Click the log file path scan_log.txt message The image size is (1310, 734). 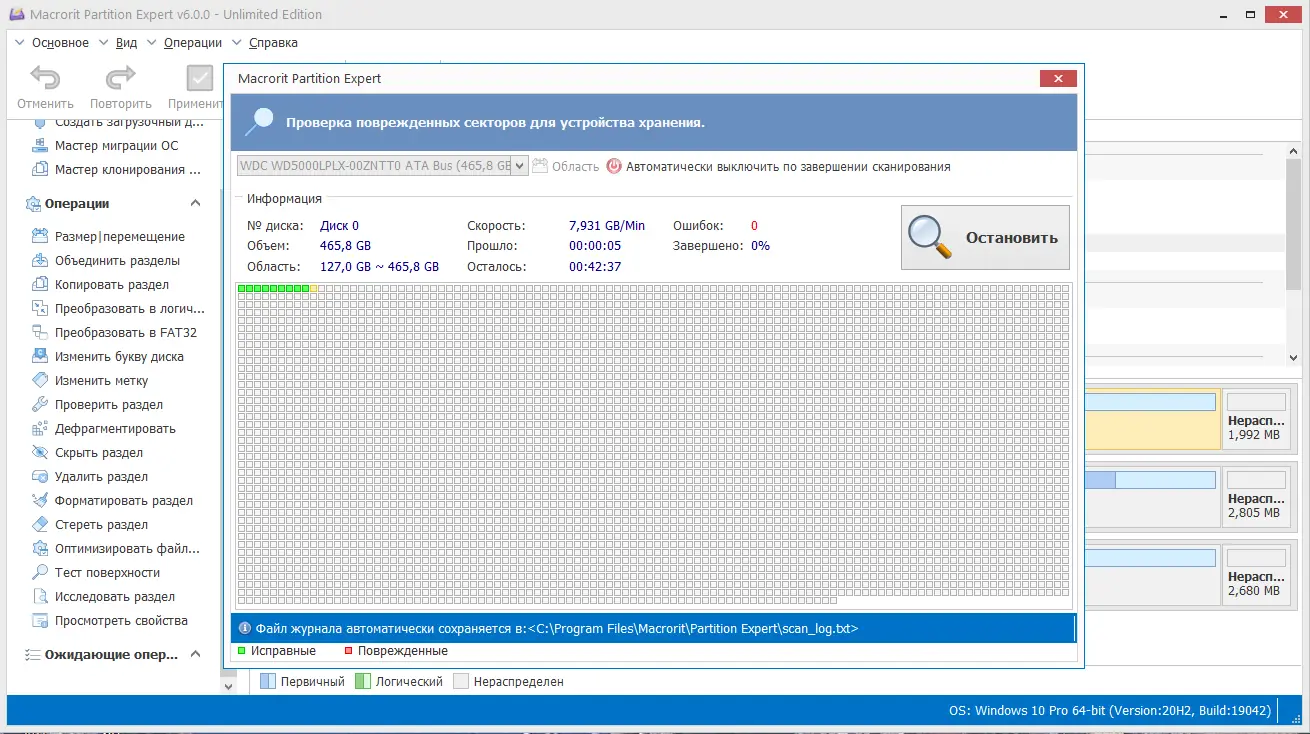click(x=557, y=629)
